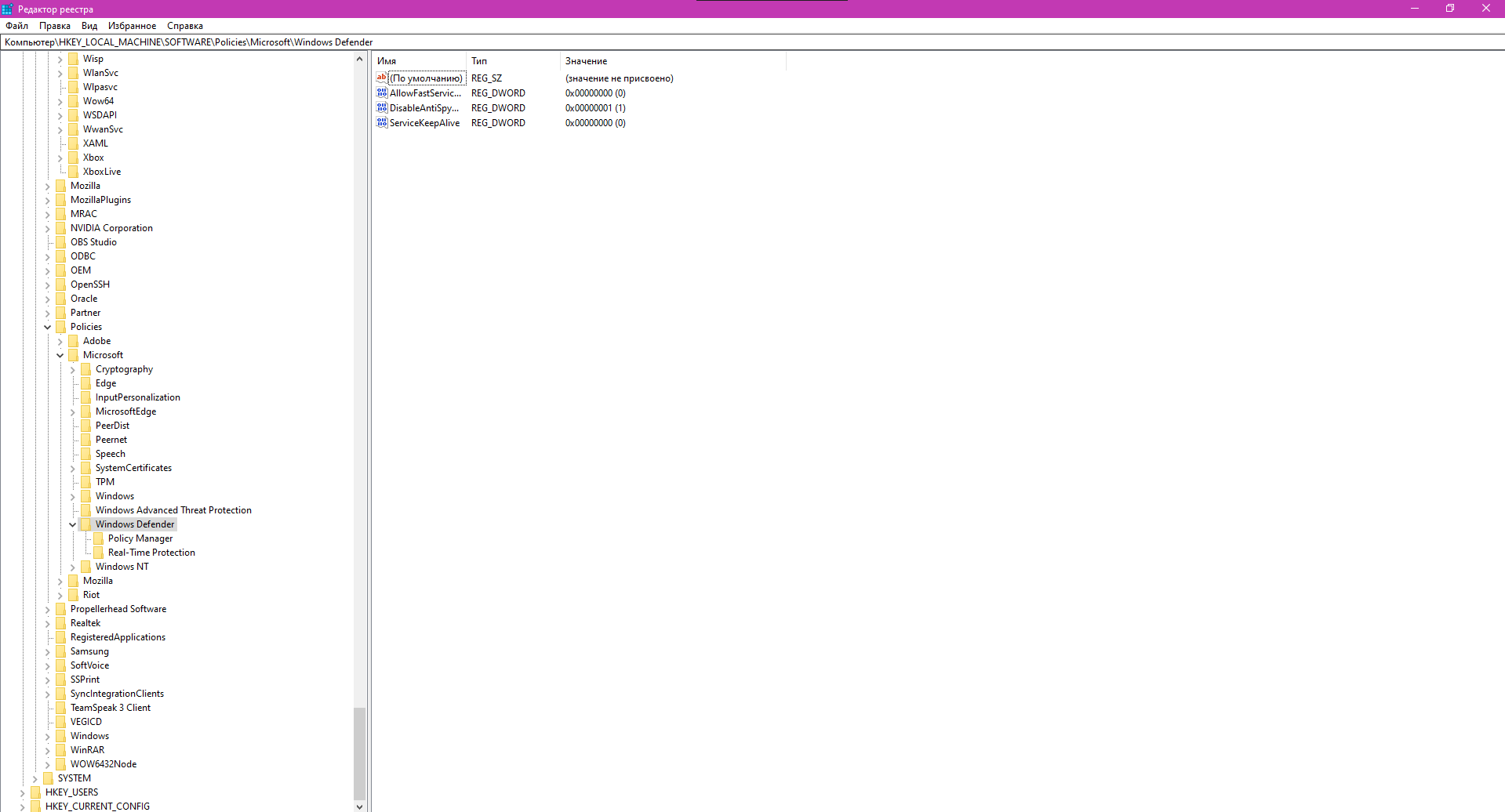This screenshot has height=812, width=1505.
Task: Collapse the Windows Defender key
Action: (73, 525)
